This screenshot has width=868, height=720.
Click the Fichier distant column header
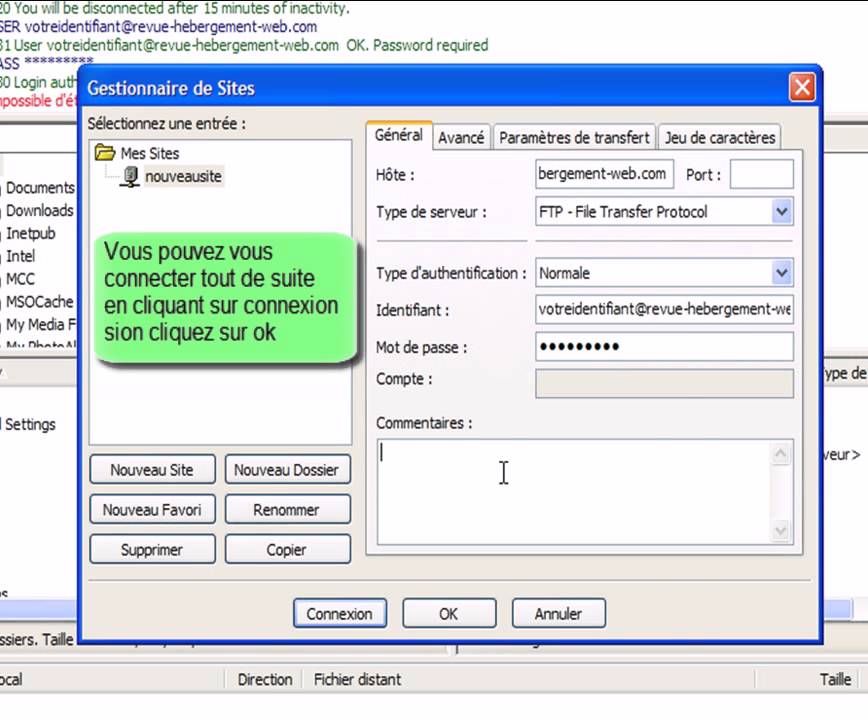[357, 679]
